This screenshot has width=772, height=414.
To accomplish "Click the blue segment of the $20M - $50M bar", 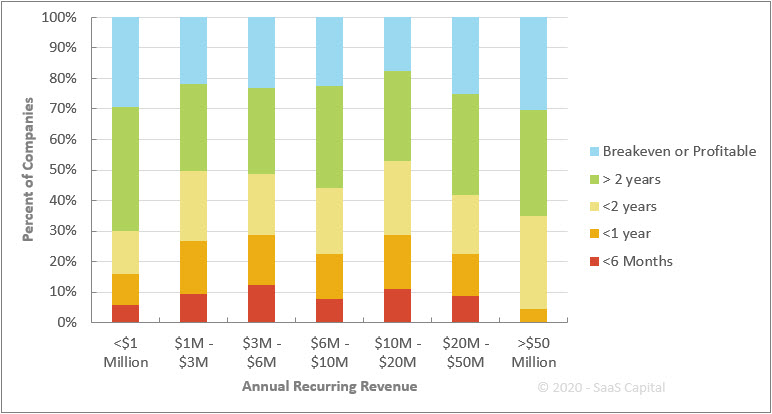I will (x=465, y=56).
